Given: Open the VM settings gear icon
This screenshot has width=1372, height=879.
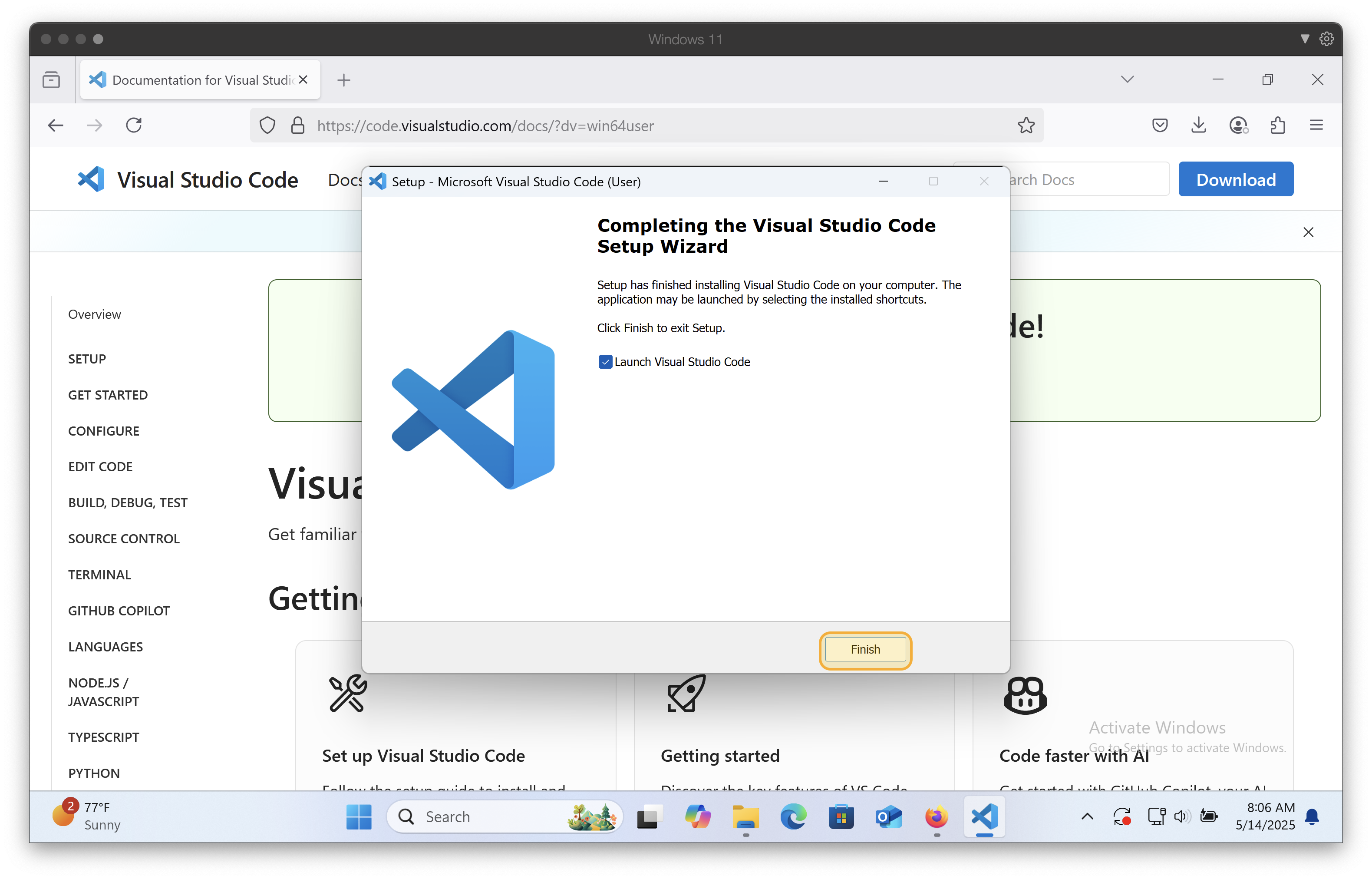Looking at the screenshot, I should tap(1326, 39).
